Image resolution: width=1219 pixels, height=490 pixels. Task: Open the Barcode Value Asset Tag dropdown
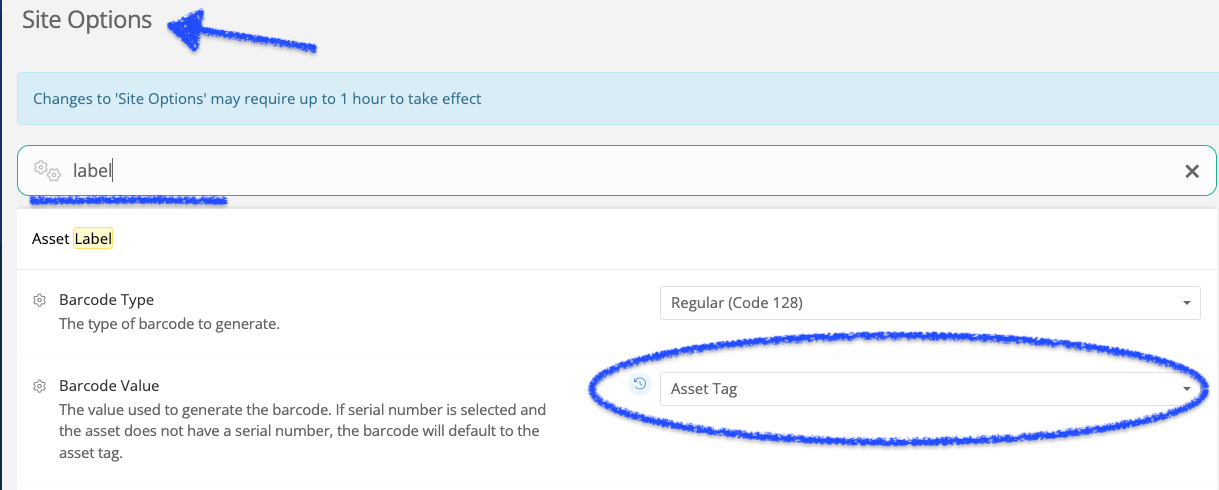tap(930, 389)
